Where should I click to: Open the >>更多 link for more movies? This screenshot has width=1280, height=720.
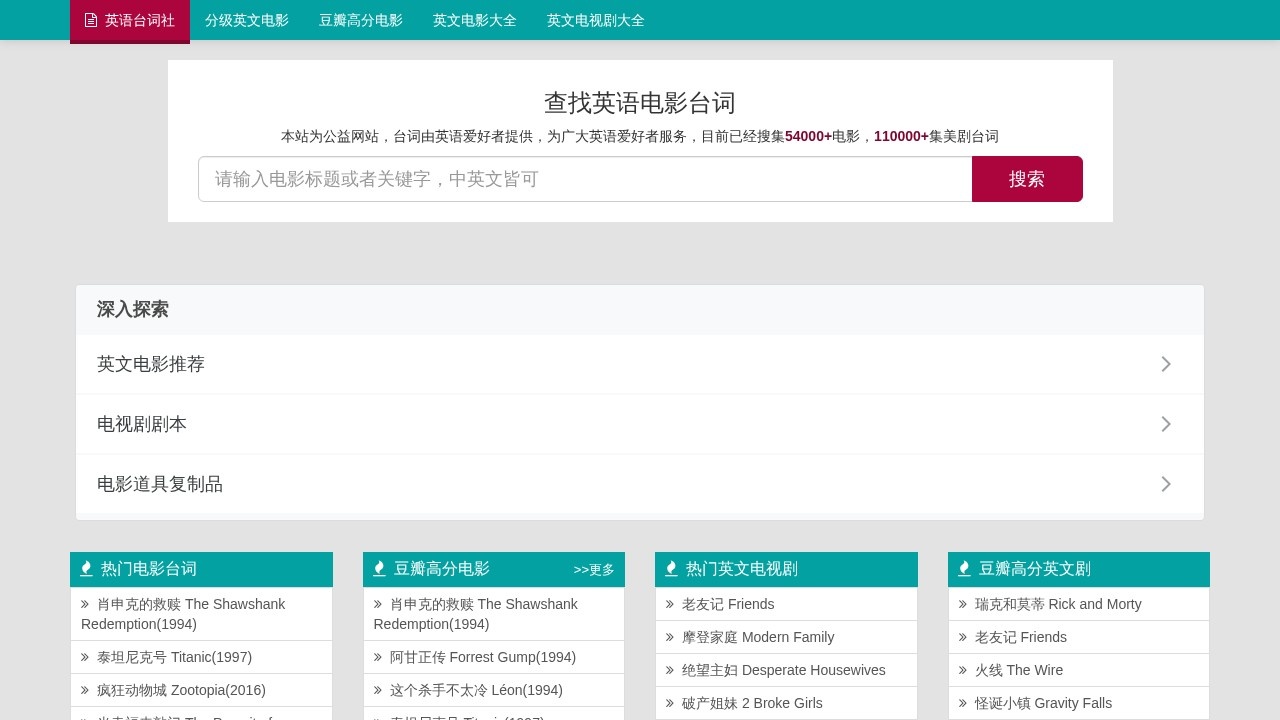click(x=593, y=570)
